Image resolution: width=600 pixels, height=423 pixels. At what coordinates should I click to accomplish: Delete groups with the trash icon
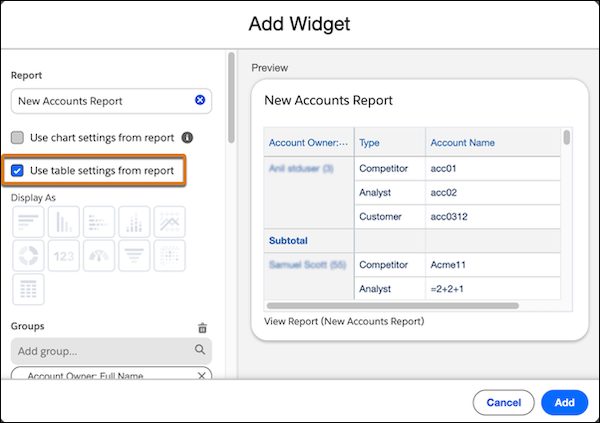click(x=202, y=327)
